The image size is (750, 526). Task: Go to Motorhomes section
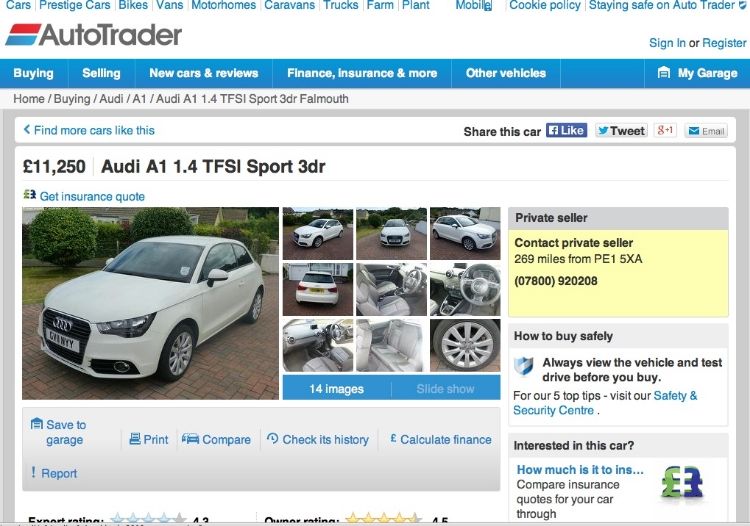224,5
